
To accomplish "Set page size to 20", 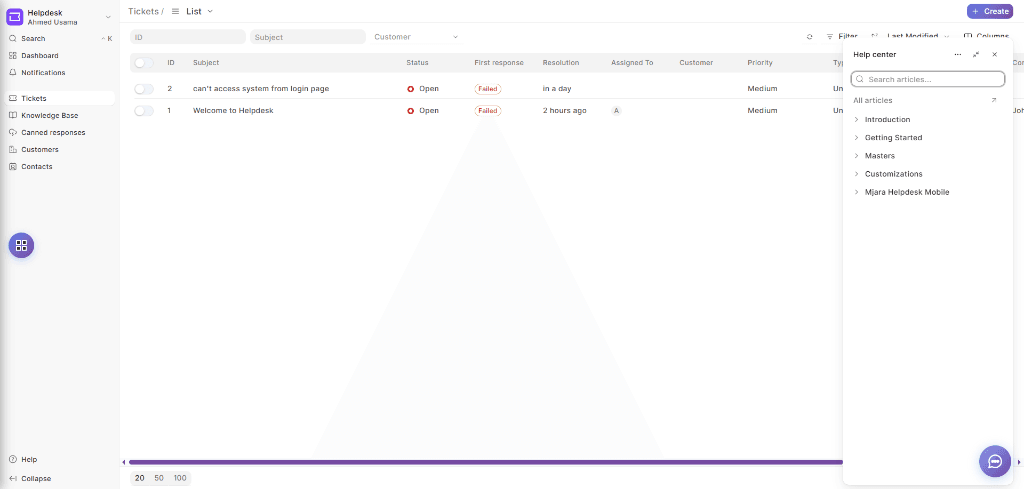I will pyautogui.click(x=140, y=479).
